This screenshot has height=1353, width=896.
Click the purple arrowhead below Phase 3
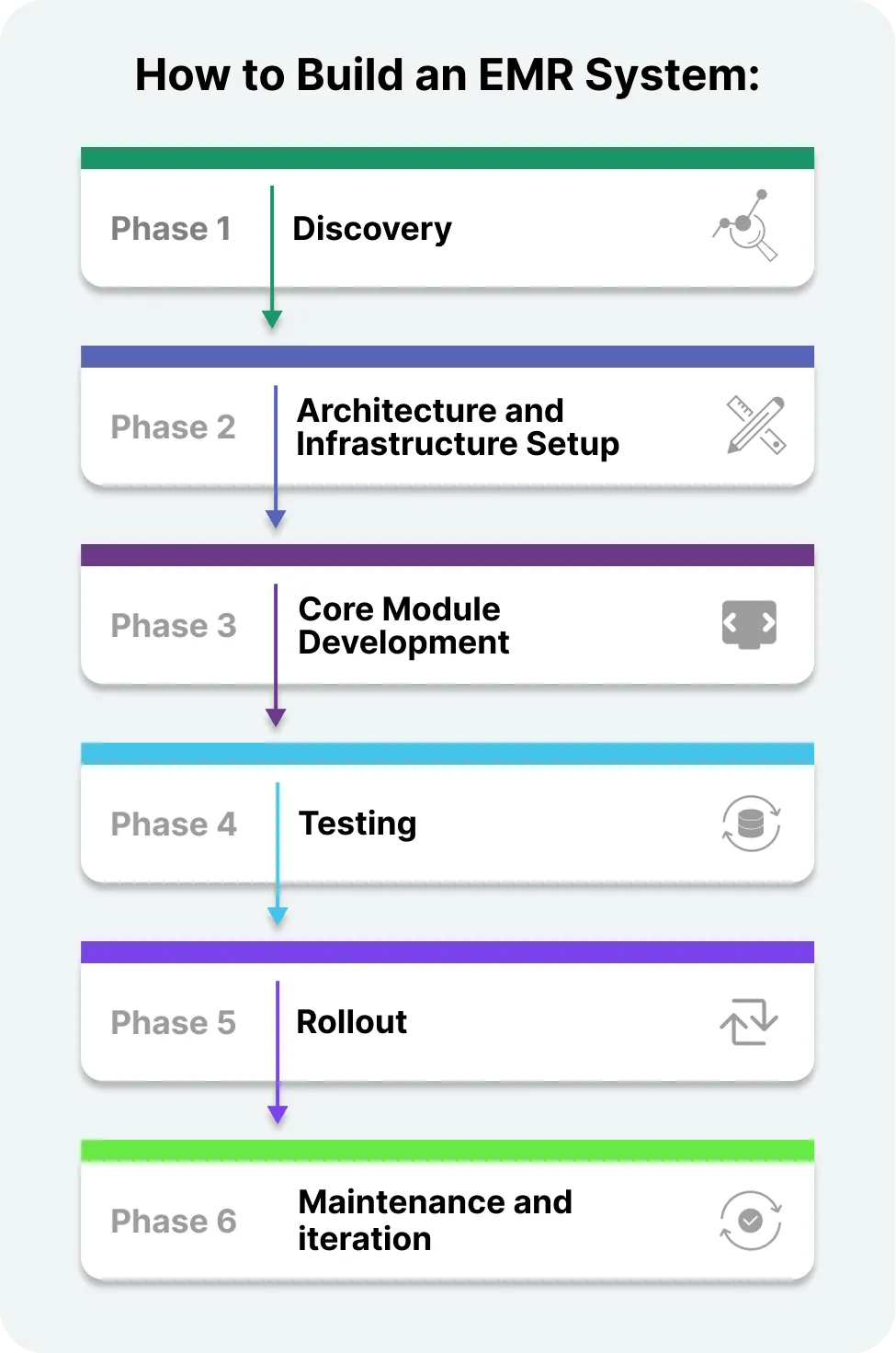pos(276,717)
